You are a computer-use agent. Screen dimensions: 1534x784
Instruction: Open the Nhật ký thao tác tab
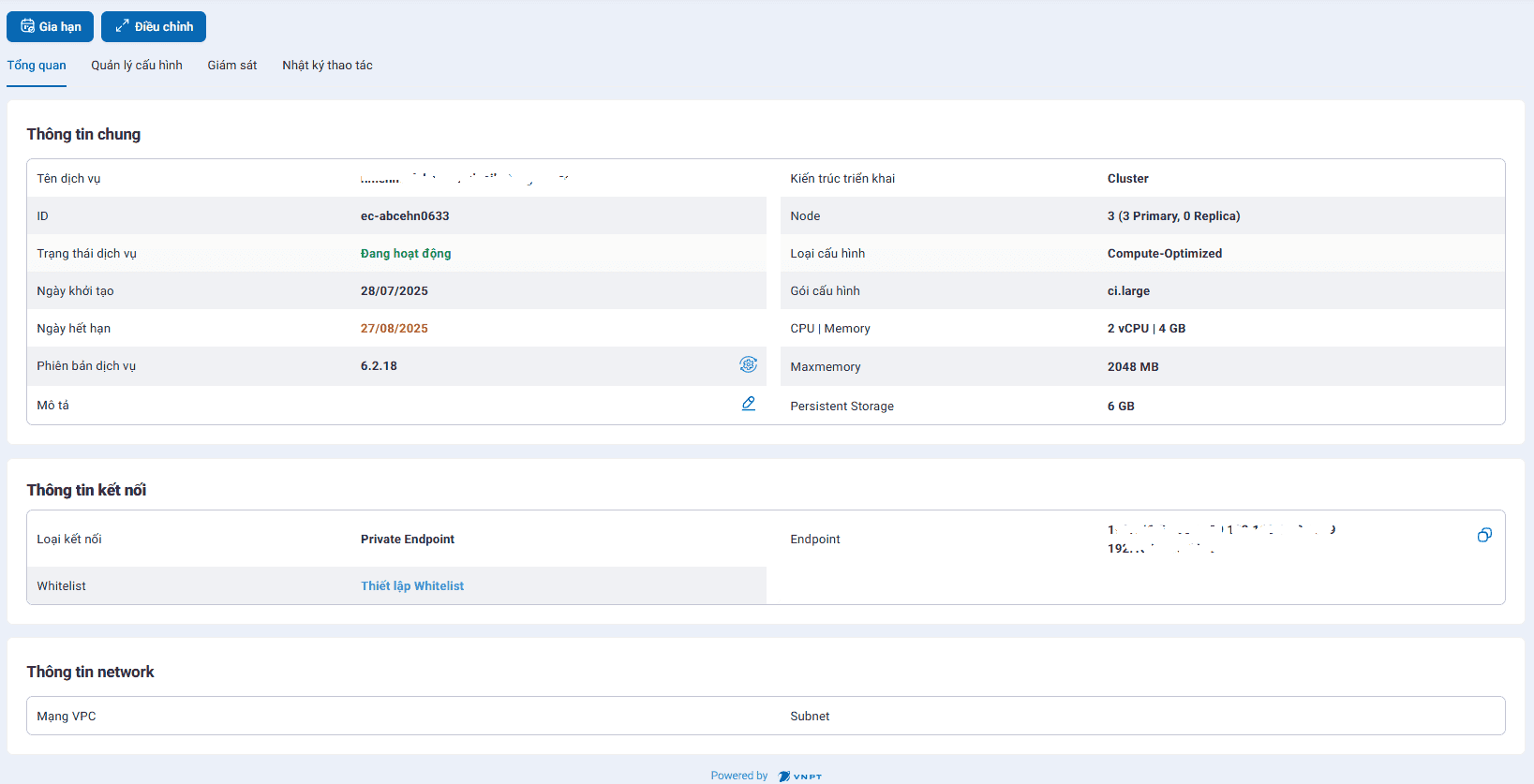[x=327, y=66]
